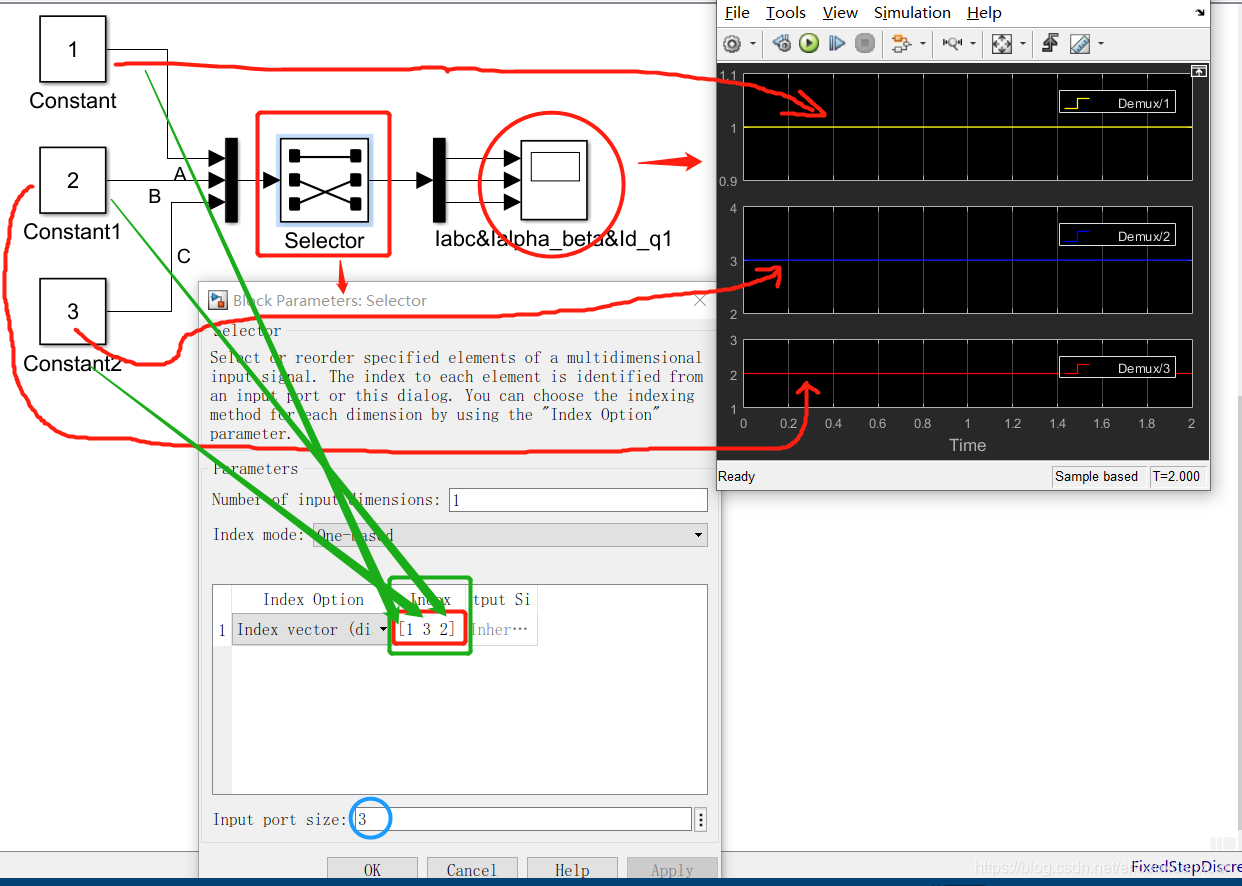Screen dimensions: 1242x886
Task: Select the Constant1 block with value 2
Action: [x=73, y=180]
